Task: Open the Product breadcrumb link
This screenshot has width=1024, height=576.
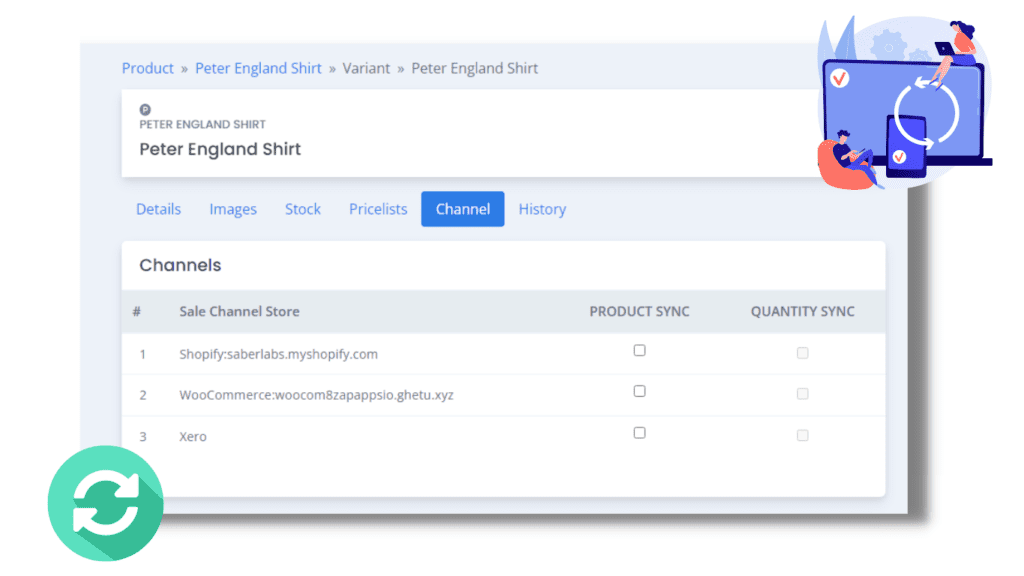Action: pos(148,68)
